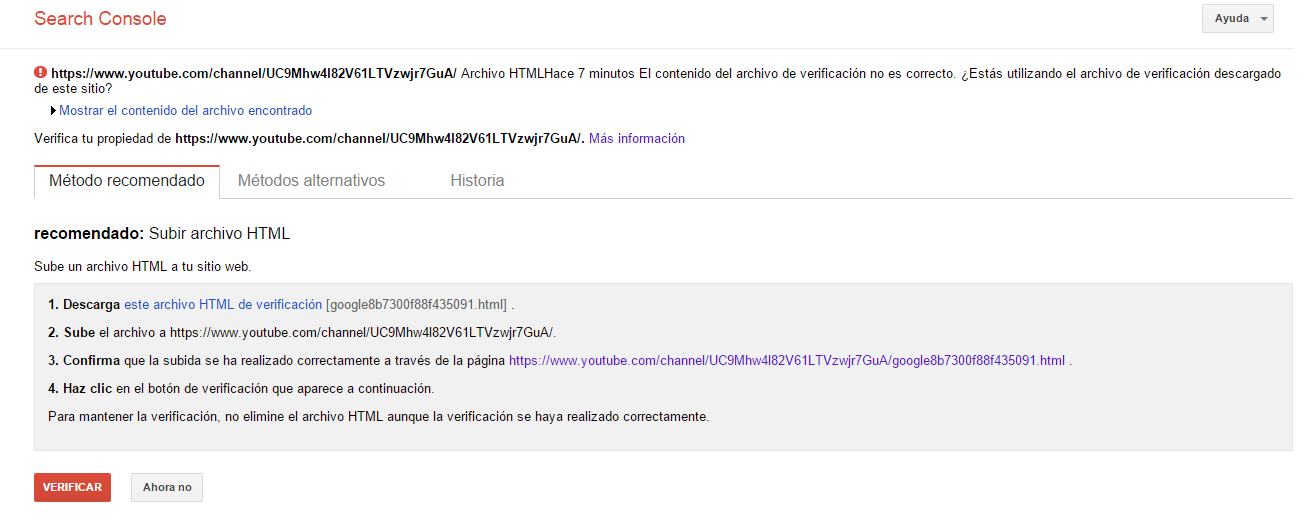The width and height of the screenshot is (1315, 522).
Task: Click the heading 'recomendado: Subir archivo HTML'
Action: point(162,234)
